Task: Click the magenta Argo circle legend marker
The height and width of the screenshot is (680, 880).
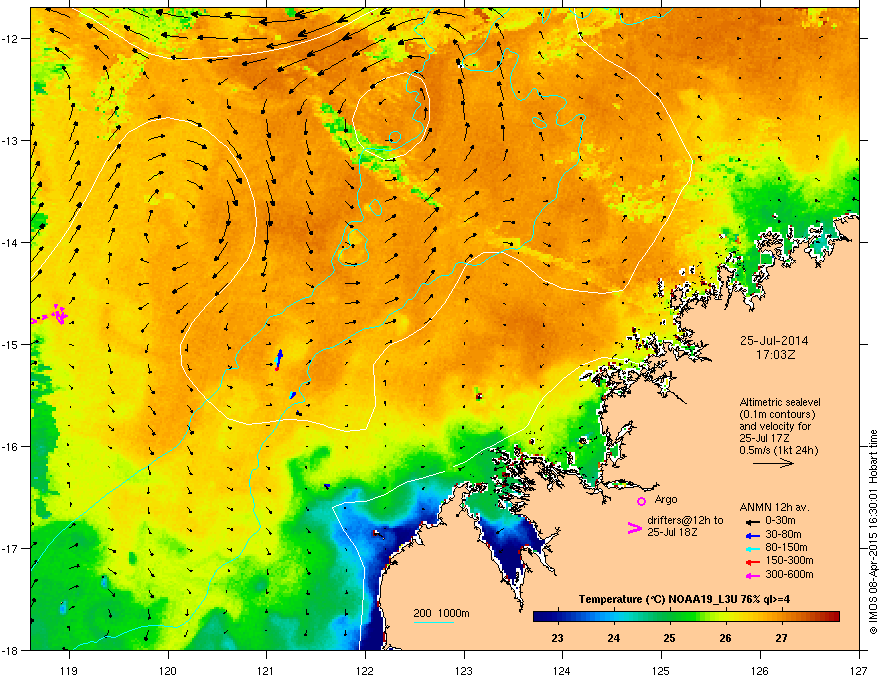Action: coord(641,501)
